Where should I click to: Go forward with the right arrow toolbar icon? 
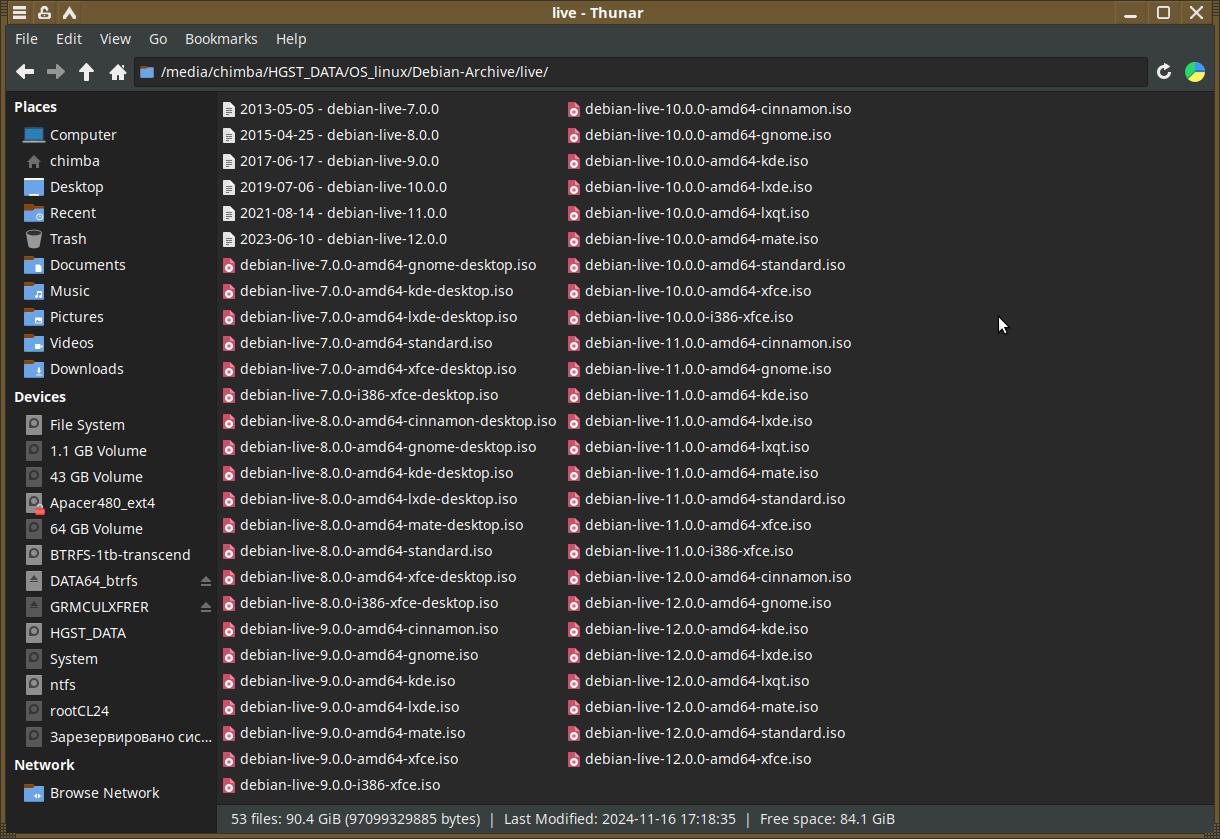(56, 72)
